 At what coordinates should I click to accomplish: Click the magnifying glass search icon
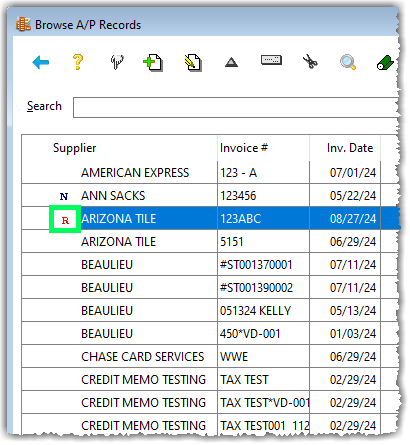click(348, 62)
